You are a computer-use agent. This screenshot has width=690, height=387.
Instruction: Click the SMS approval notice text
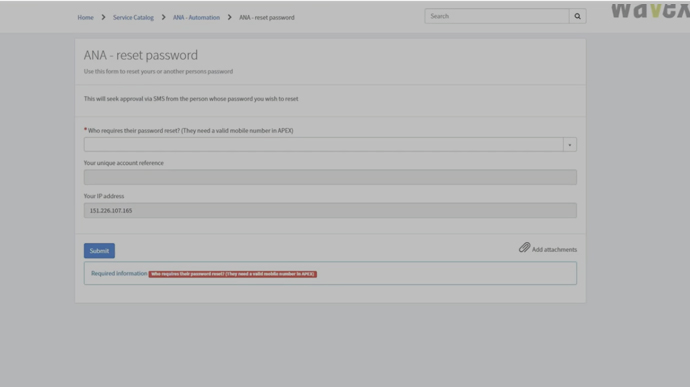(x=191, y=99)
